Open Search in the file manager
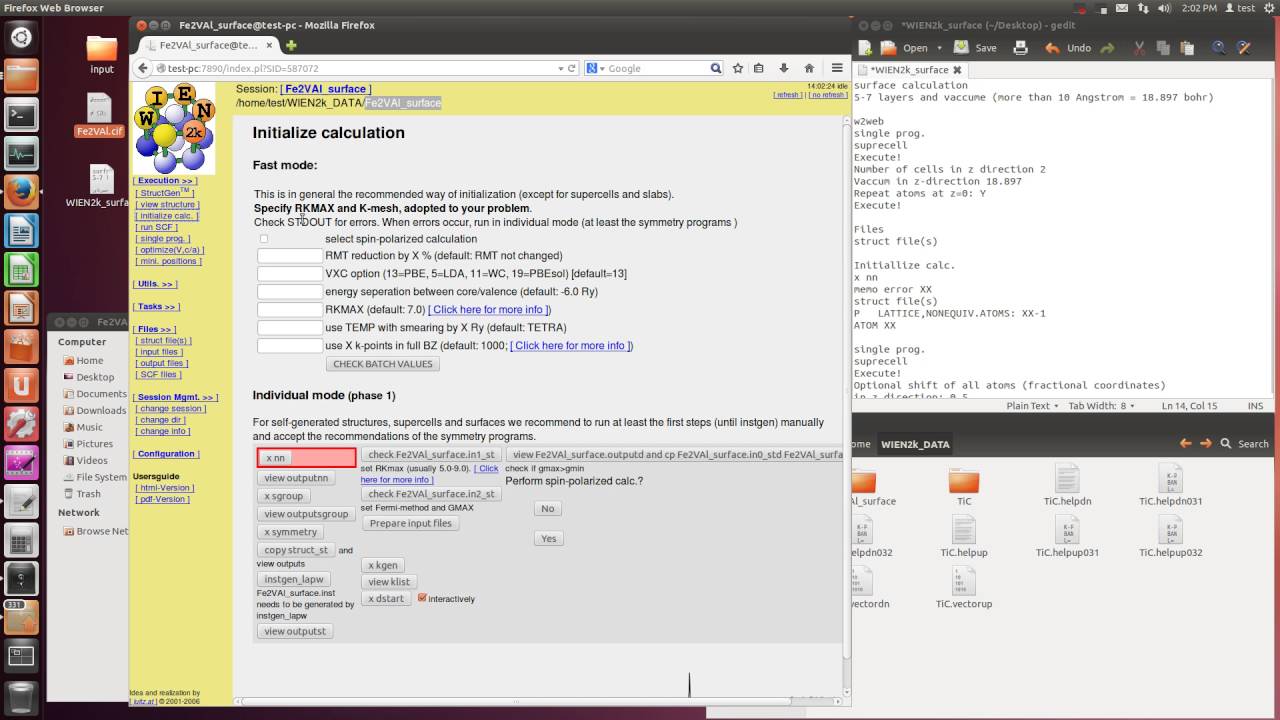Viewport: 1280px width, 720px height. tap(1245, 443)
